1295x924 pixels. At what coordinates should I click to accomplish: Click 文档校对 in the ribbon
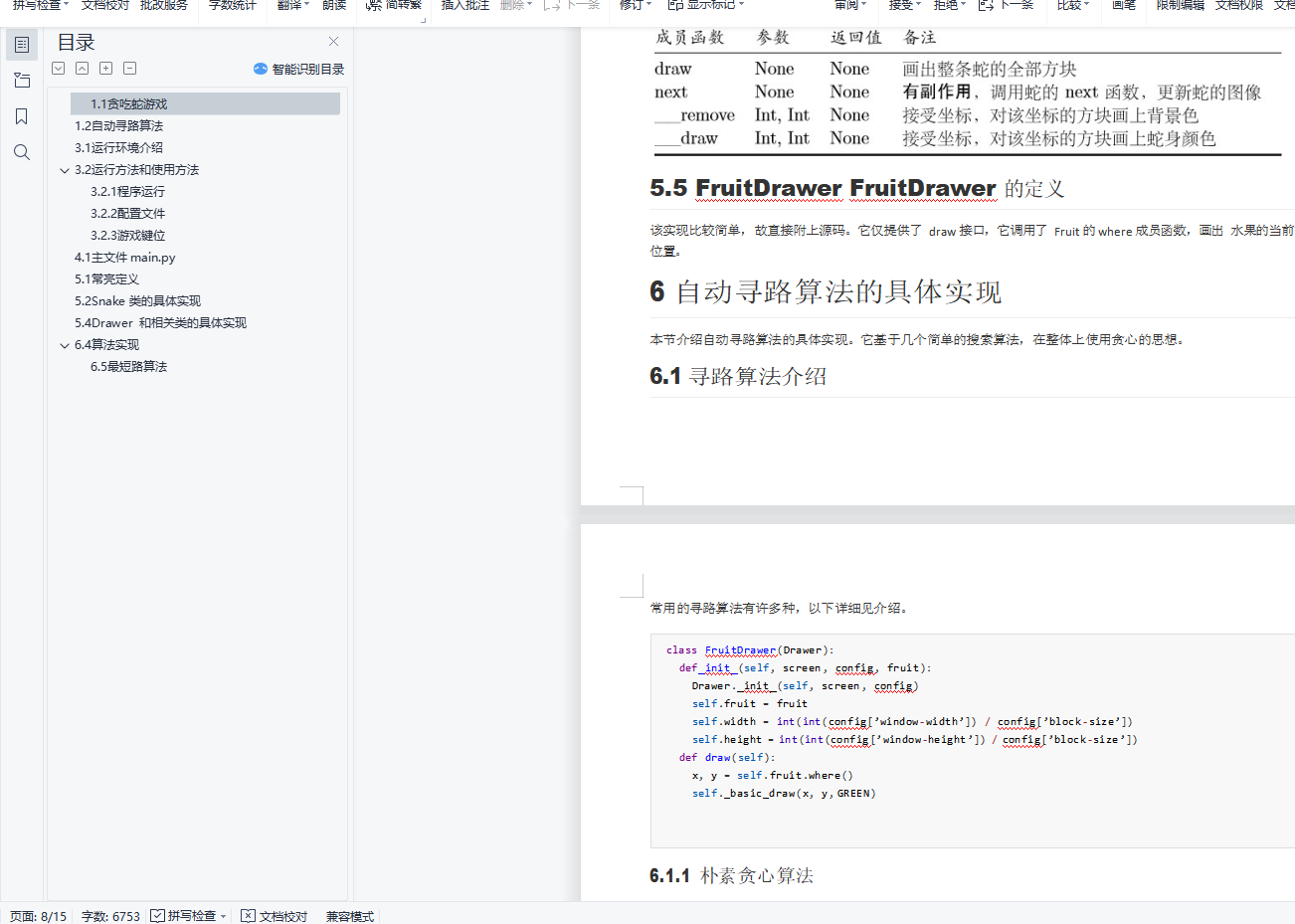[x=105, y=5]
